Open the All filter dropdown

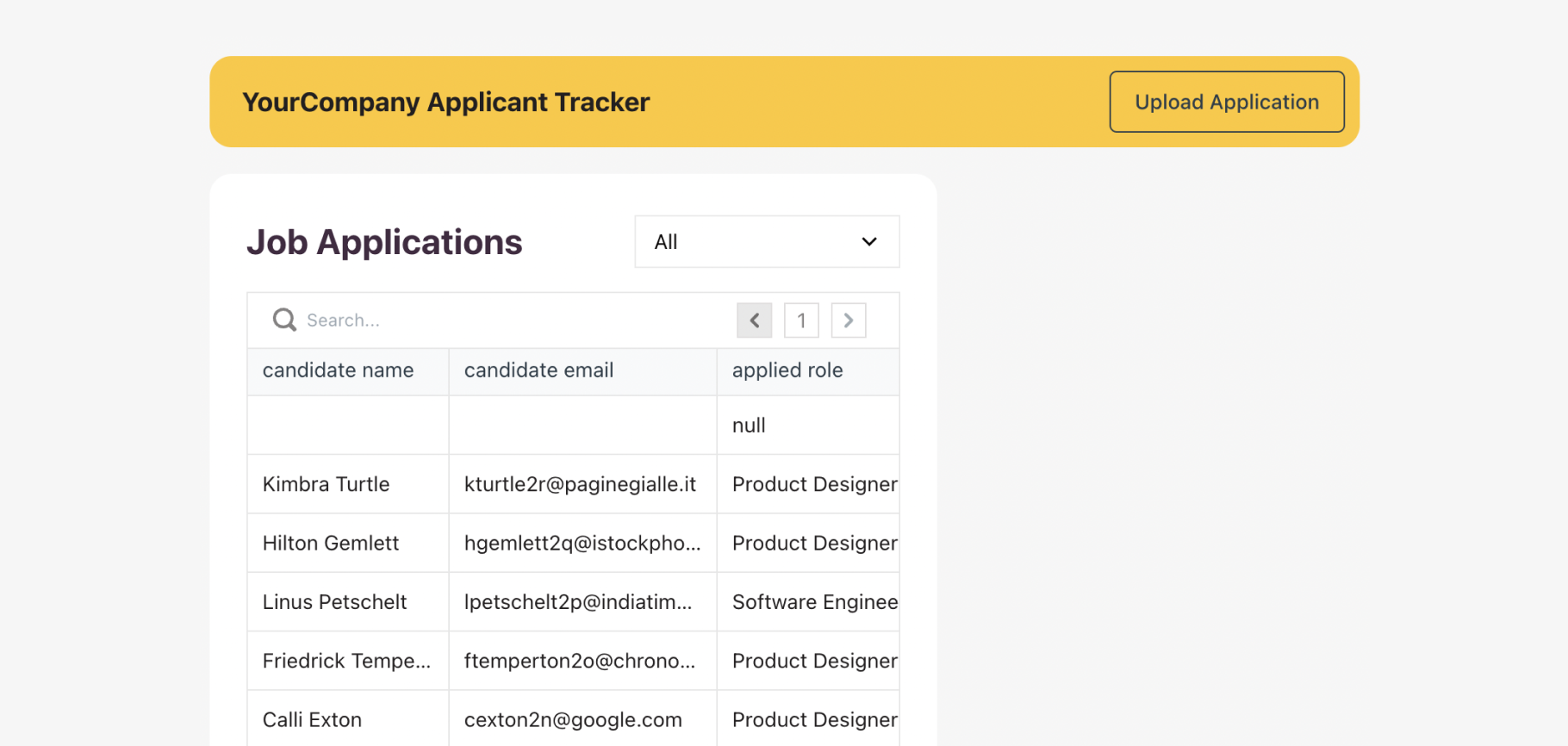click(x=767, y=241)
